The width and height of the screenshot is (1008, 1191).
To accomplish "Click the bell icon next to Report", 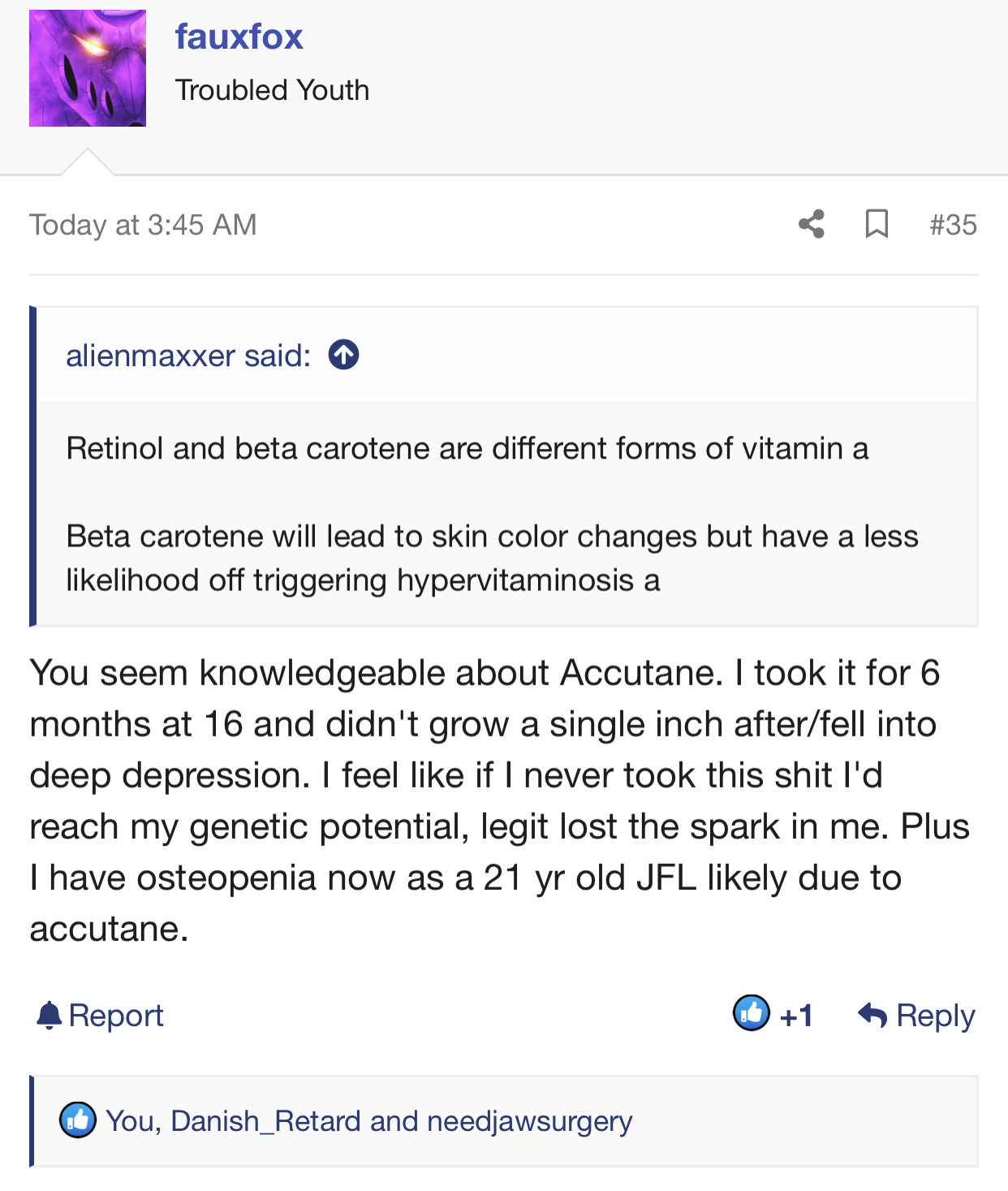I will click(x=50, y=1016).
